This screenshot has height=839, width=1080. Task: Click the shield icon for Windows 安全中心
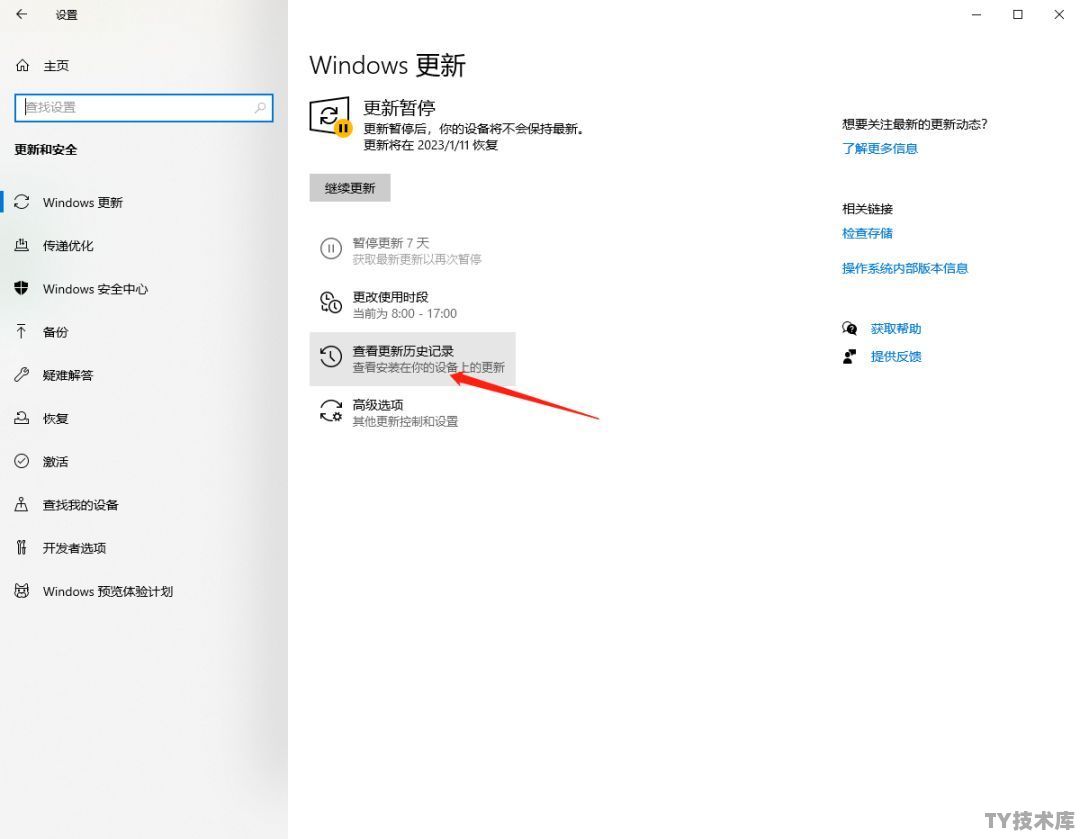tap(21, 288)
